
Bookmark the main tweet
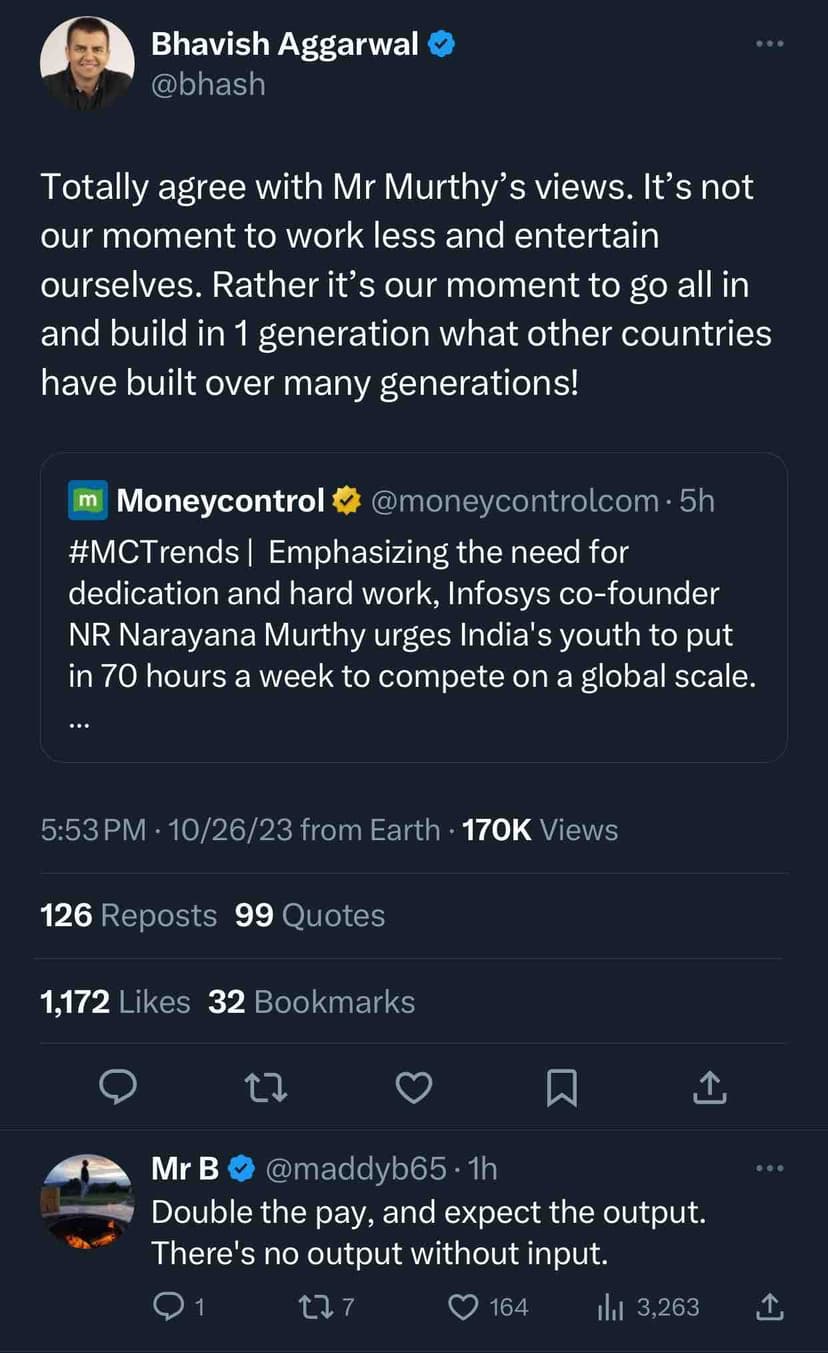(561, 1087)
